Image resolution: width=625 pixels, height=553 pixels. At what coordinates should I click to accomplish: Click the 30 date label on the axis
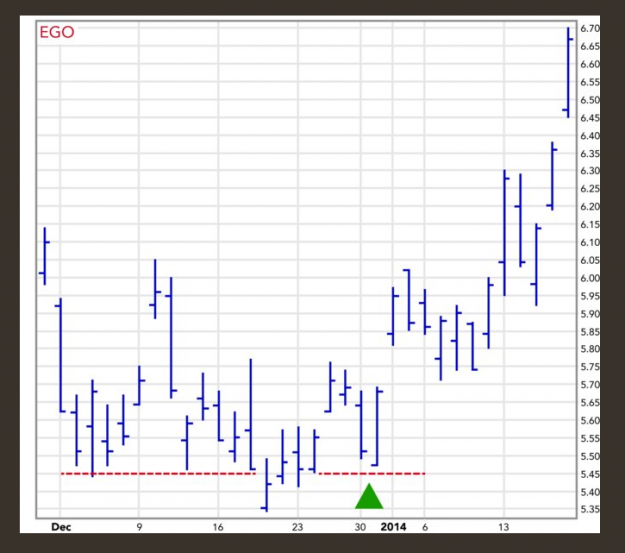pos(360,527)
